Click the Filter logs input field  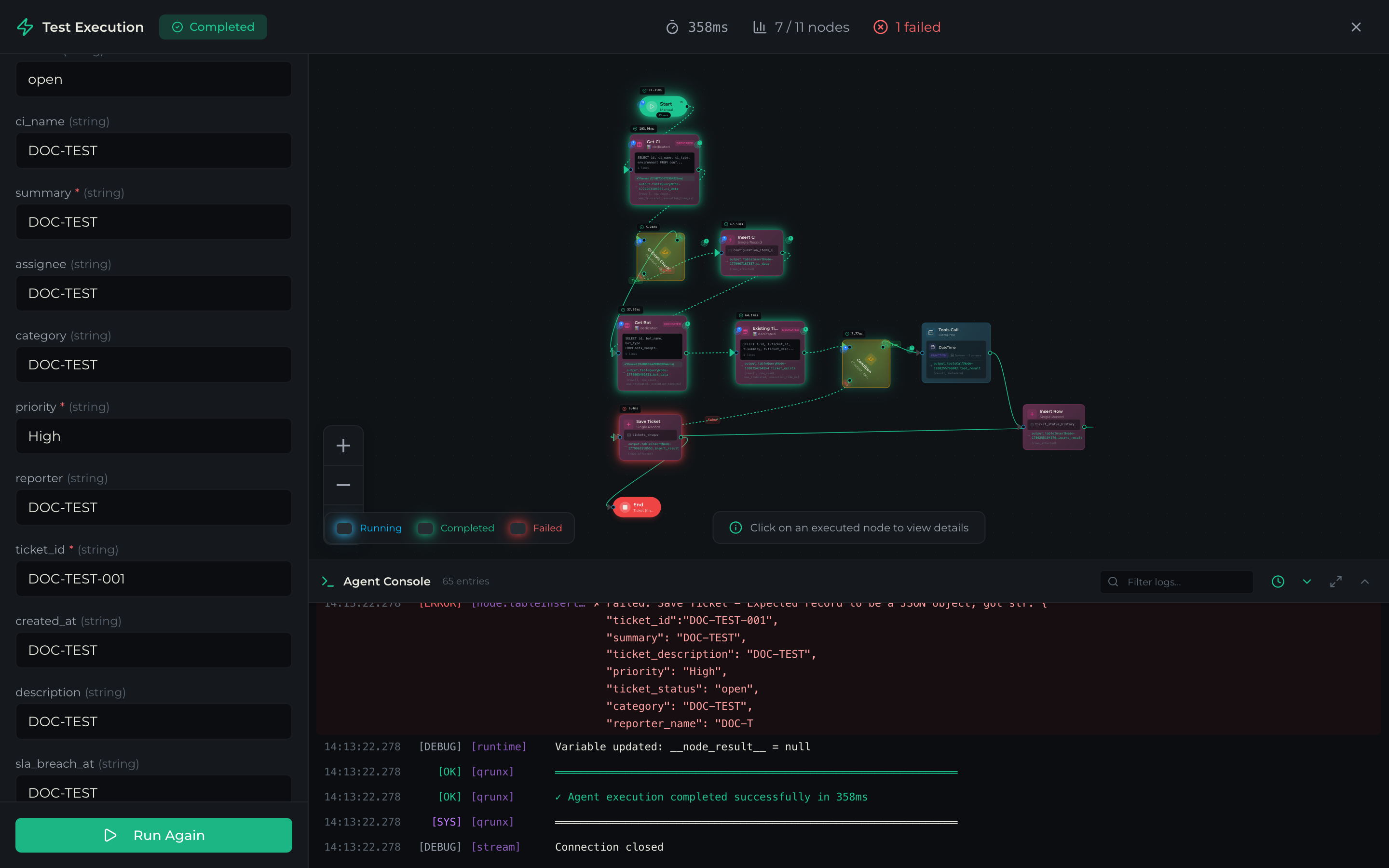pos(1177,582)
